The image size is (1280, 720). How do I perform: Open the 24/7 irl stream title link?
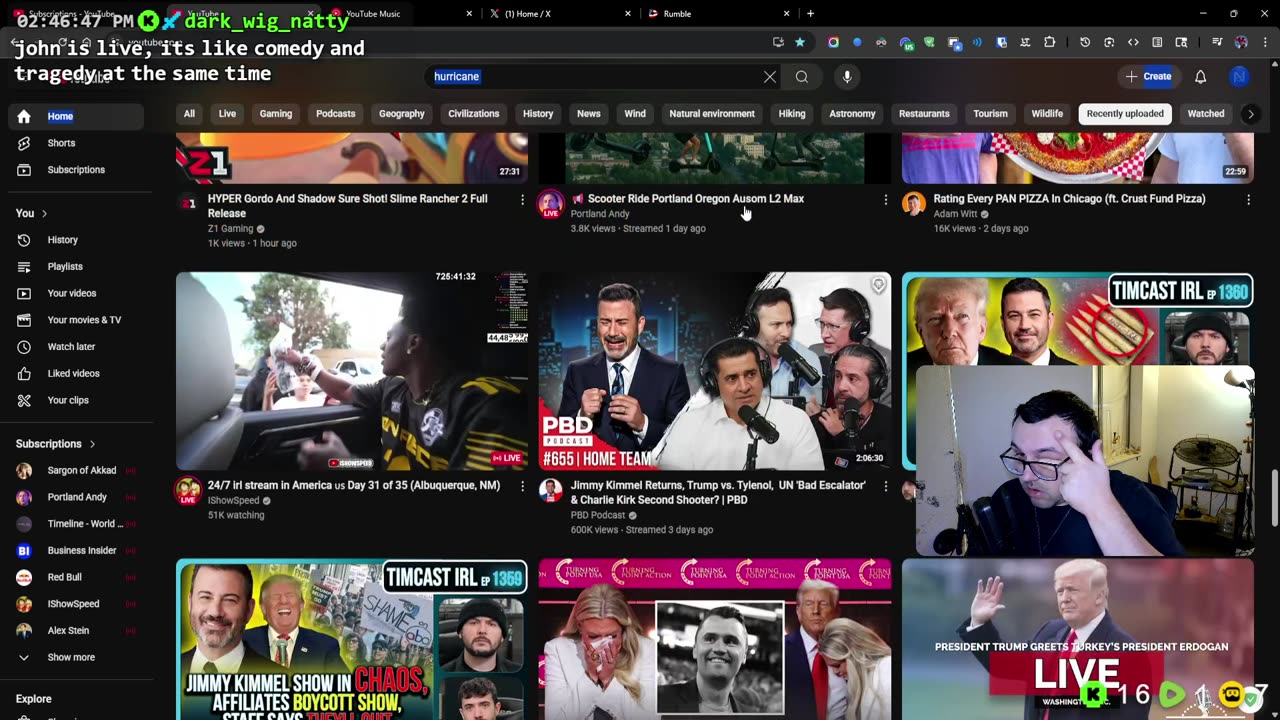point(354,486)
